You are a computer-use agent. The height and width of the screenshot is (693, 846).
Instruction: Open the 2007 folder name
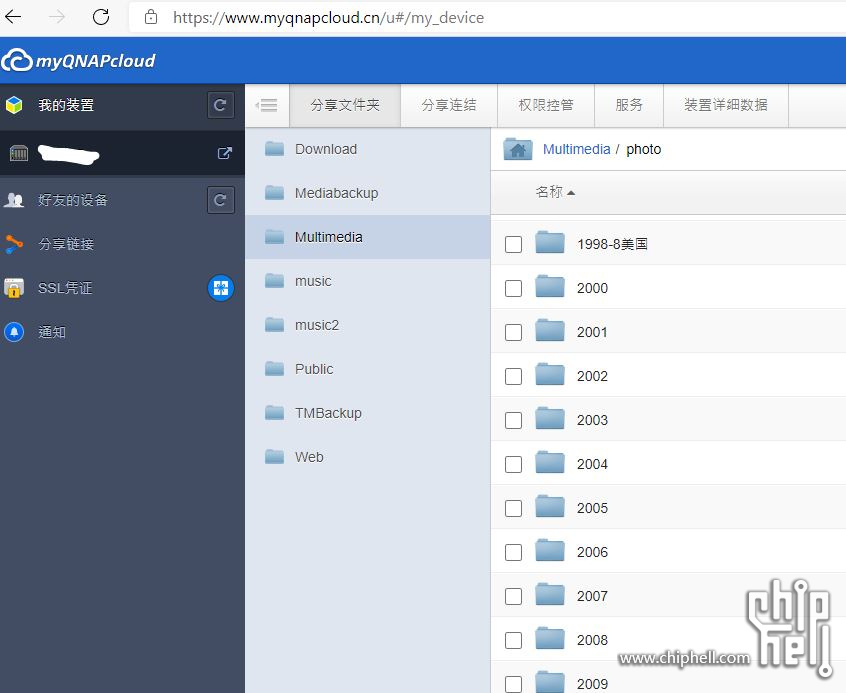pos(592,596)
